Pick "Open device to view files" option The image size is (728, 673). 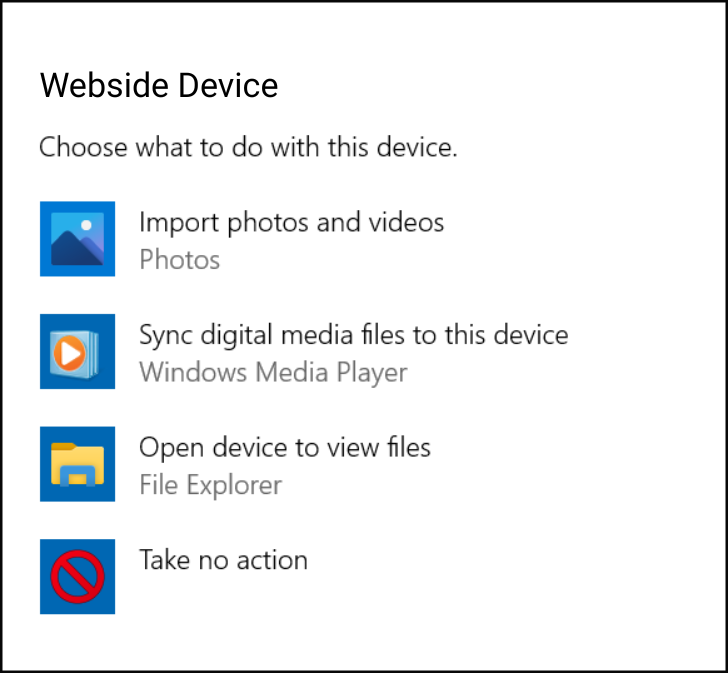pos(285,446)
